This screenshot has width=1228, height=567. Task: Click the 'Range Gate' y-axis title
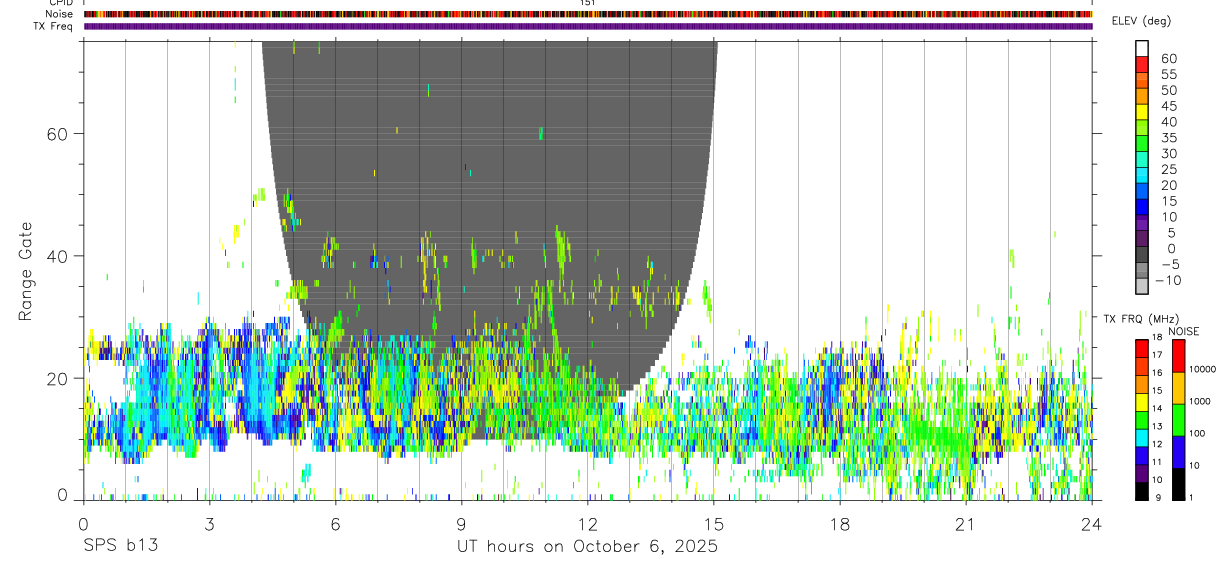(27, 272)
